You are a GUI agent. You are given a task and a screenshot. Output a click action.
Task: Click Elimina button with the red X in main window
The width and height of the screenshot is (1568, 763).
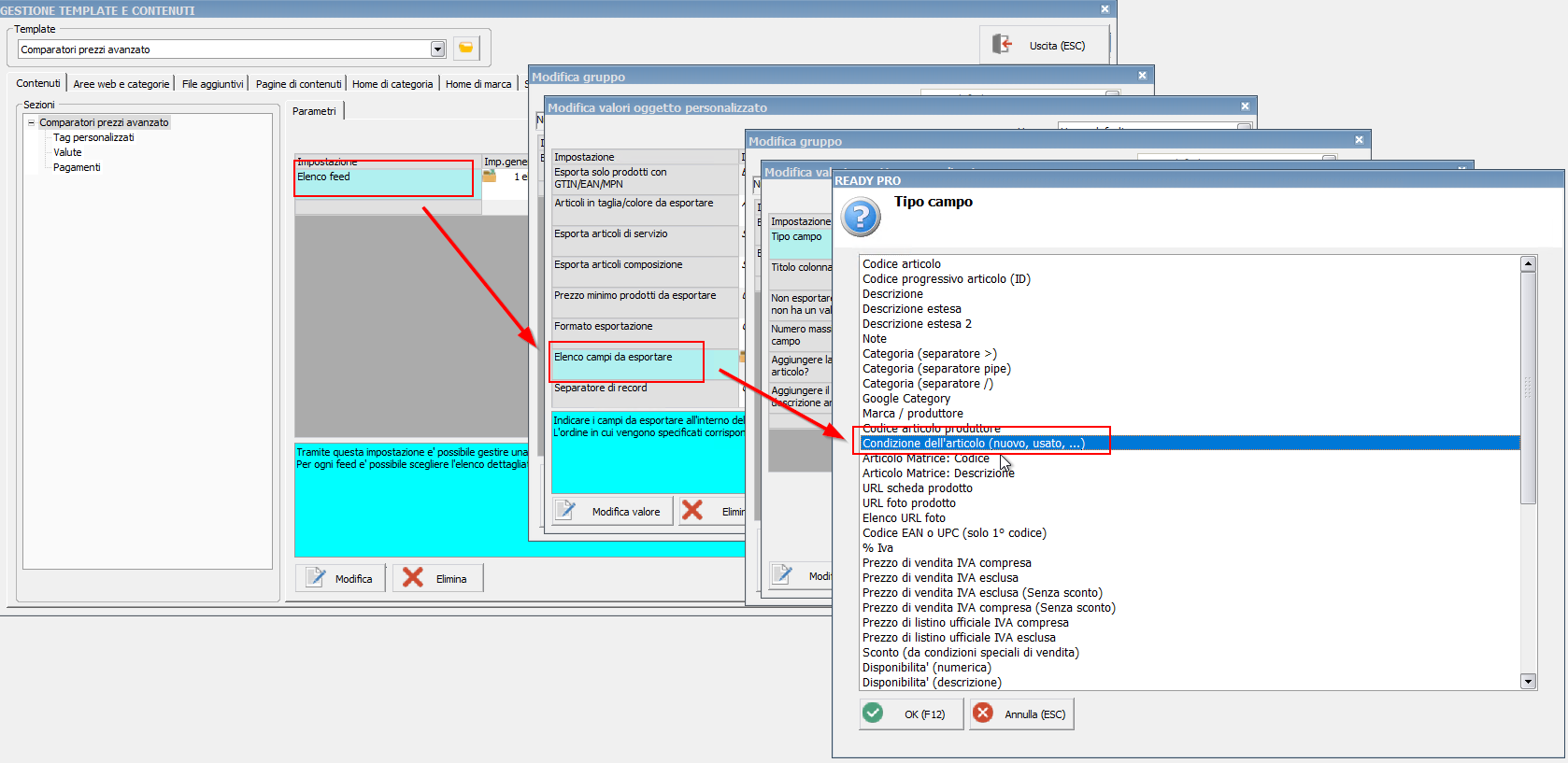(x=437, y=579)
